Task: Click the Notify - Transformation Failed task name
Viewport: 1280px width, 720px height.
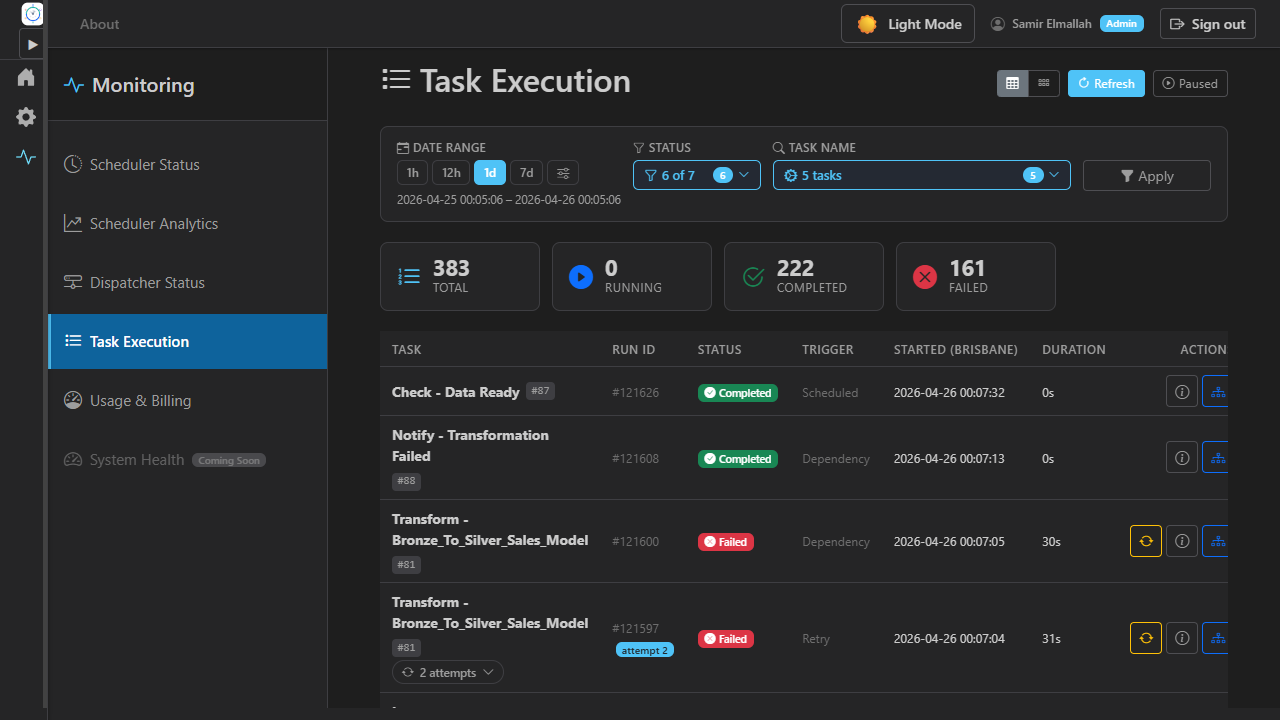Action: coord(470,445)
